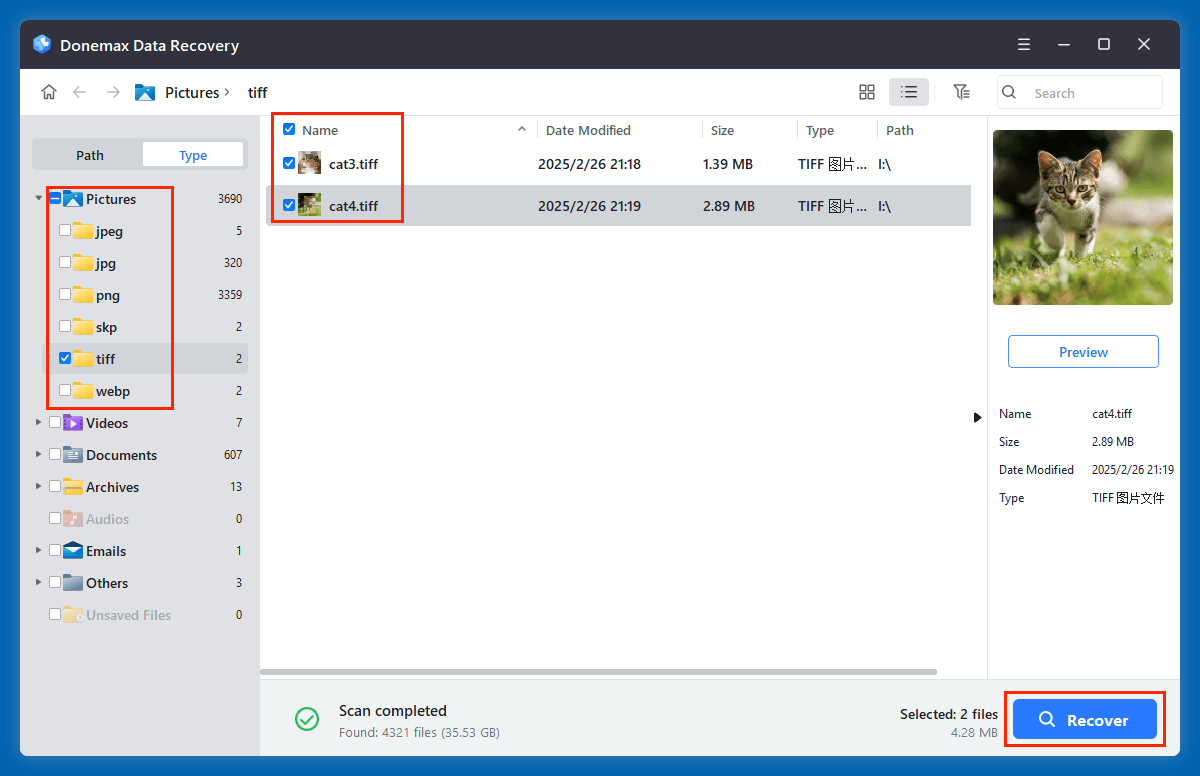Click the cat3.tiff file thumbnail icon
Viewport: 1200px width, 776px height.
pos(310,164)
